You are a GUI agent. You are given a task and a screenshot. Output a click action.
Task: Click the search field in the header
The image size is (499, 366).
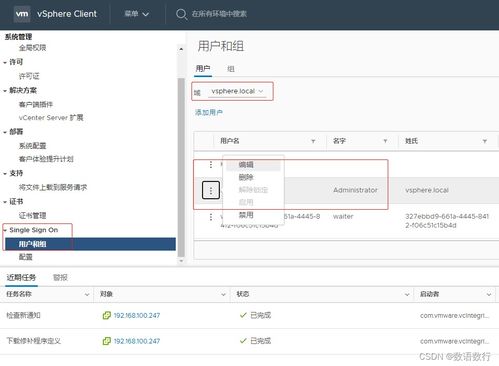219,14
